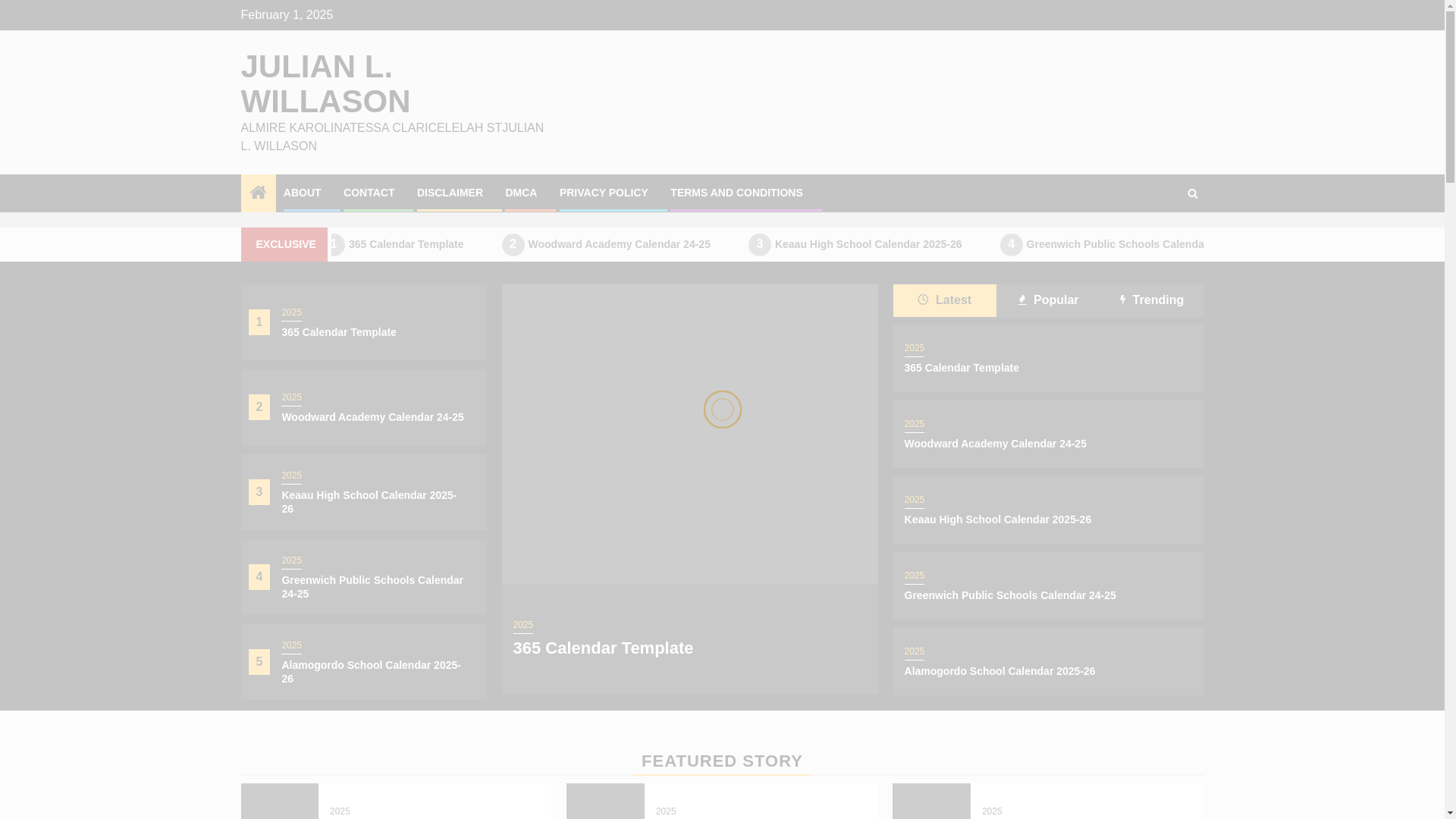Switch to the Popular tab
The height and width of the screenshot is (819, 1456).
[1048, 300]
